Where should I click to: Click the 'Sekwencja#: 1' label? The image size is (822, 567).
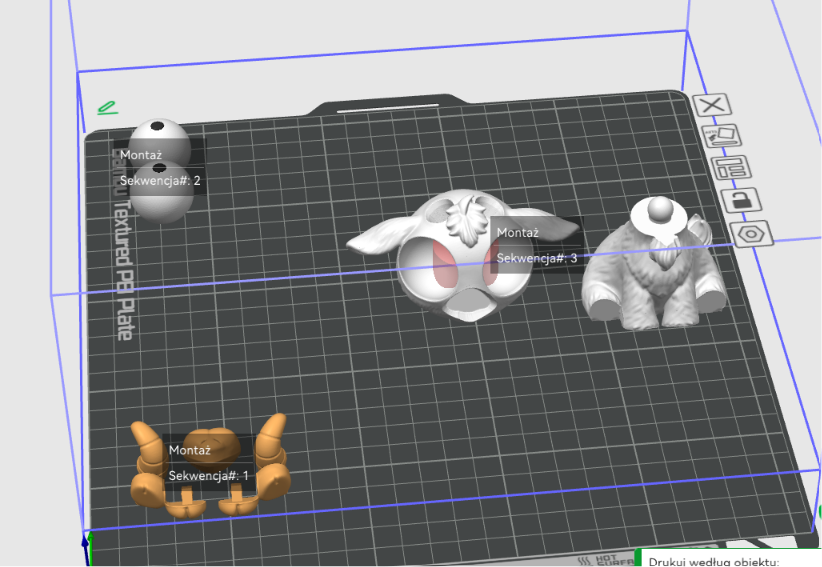coord(208,476)
